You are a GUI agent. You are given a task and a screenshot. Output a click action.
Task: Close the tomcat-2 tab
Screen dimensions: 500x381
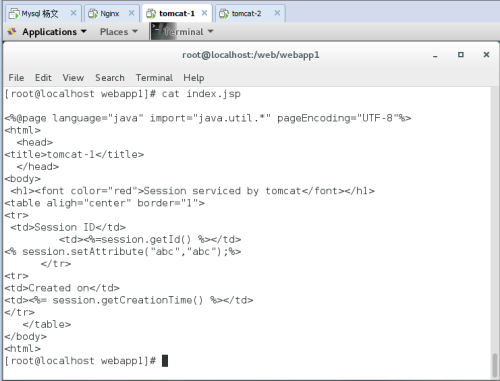[x=277, y=13]
